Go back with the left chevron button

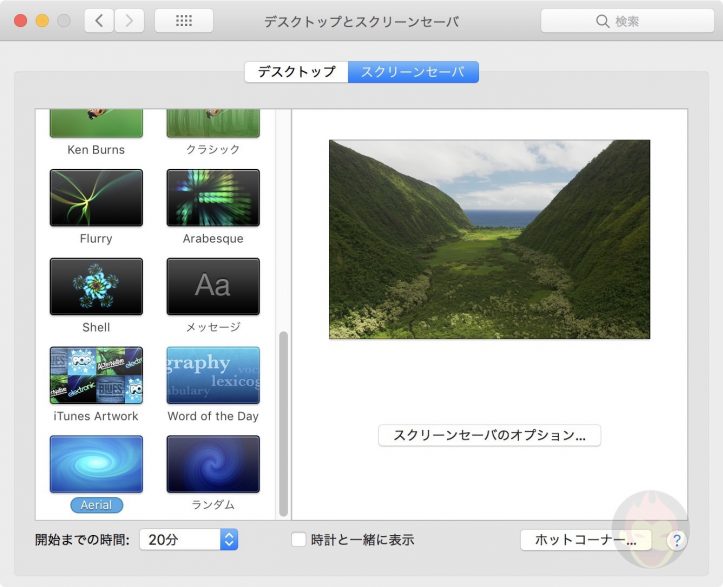coord(99,21)
